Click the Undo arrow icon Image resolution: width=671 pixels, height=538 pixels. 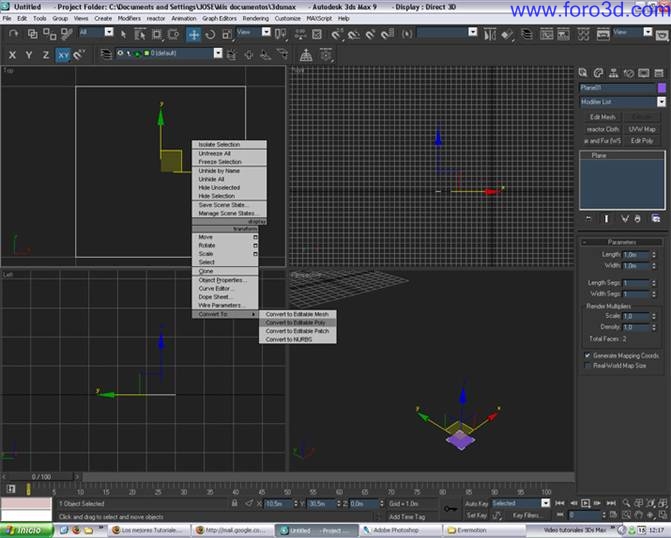(x=13, y=33)
